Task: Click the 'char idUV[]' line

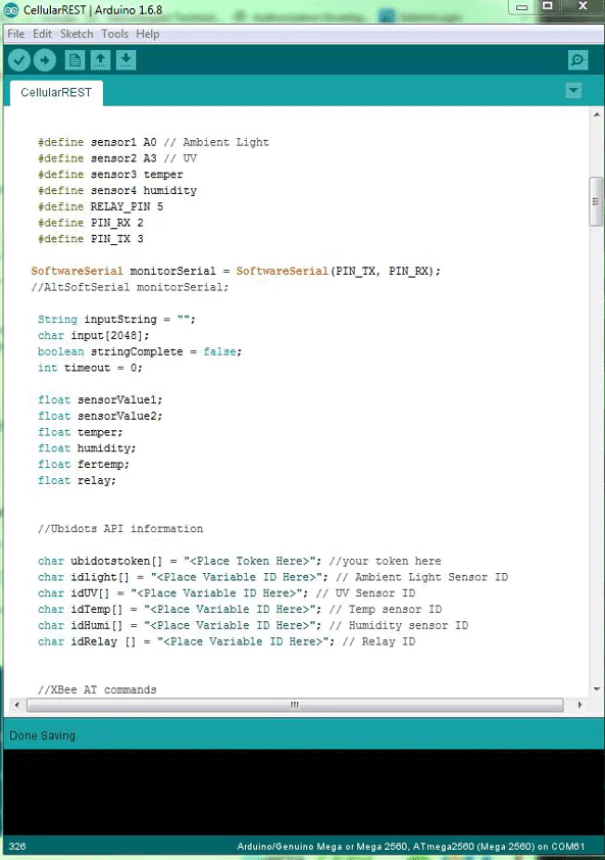Action: click(227, 593)
